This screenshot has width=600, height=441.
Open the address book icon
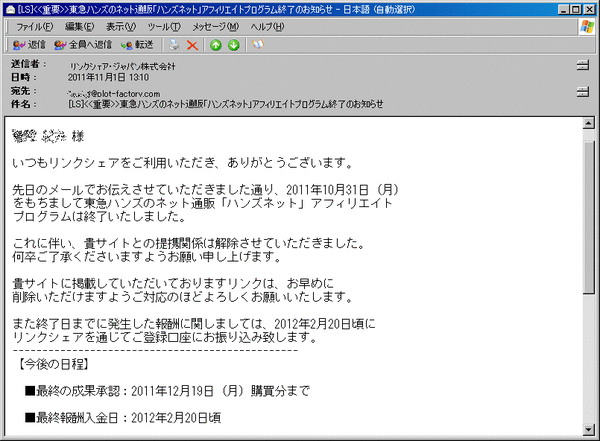tap(258, 45)
